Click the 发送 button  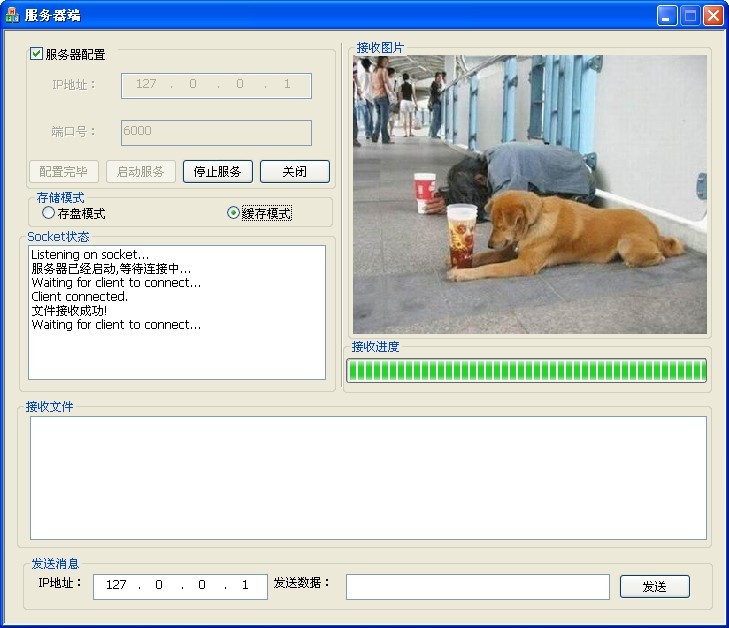tap(655, 587)
